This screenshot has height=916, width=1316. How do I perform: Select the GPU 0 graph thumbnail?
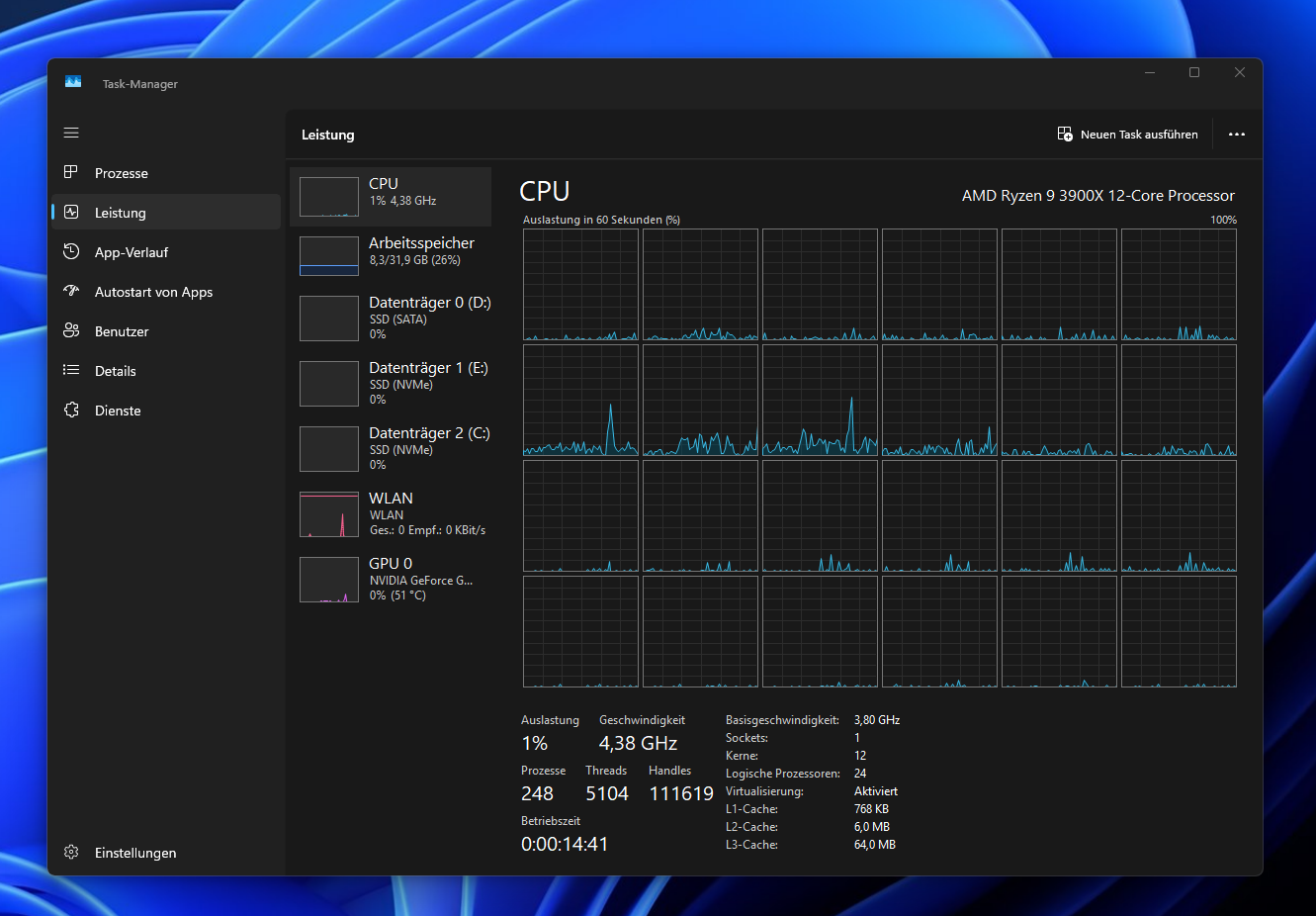(x=329, y=580)
